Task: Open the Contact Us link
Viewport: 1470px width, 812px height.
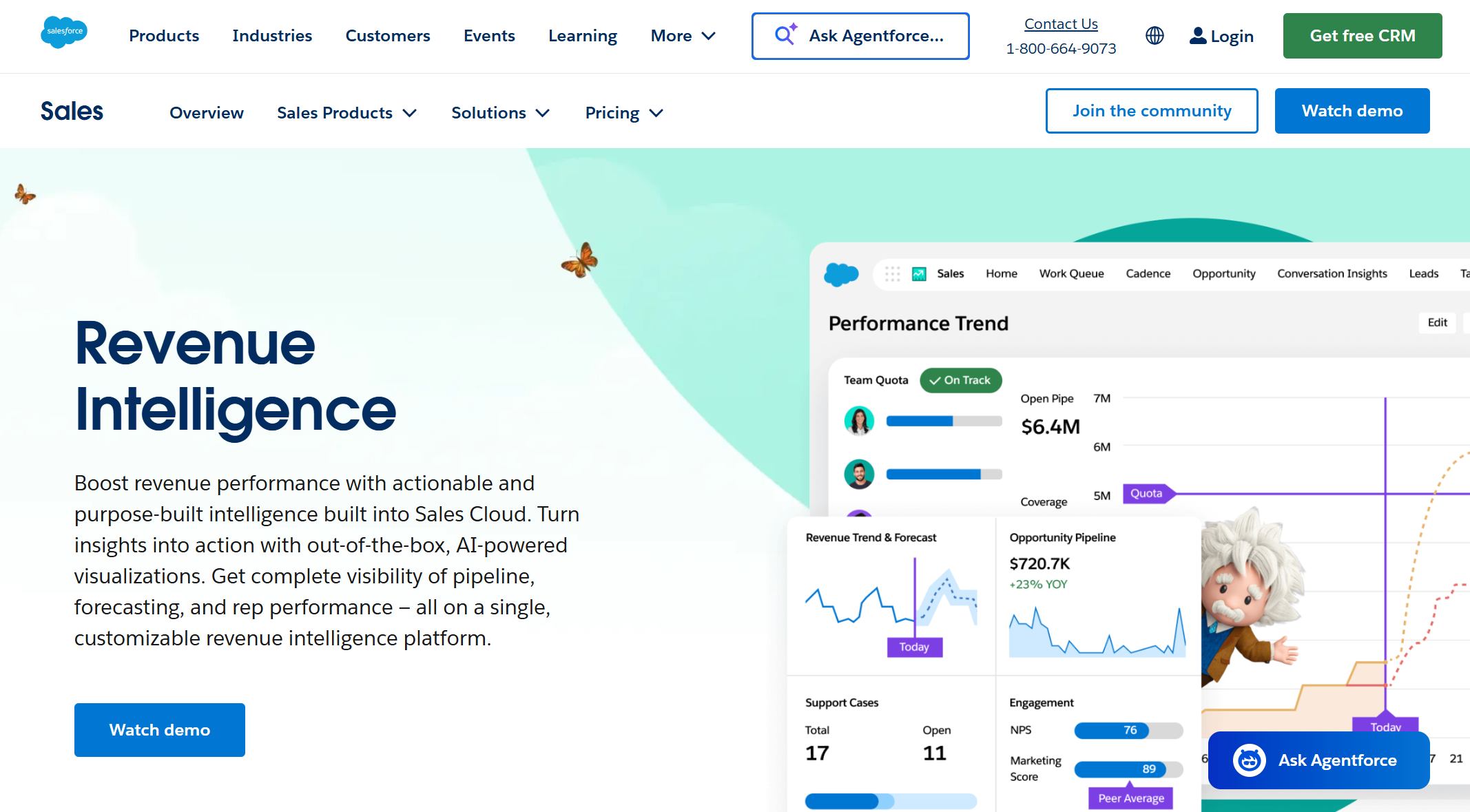Action: click(x=1061, y=23)
